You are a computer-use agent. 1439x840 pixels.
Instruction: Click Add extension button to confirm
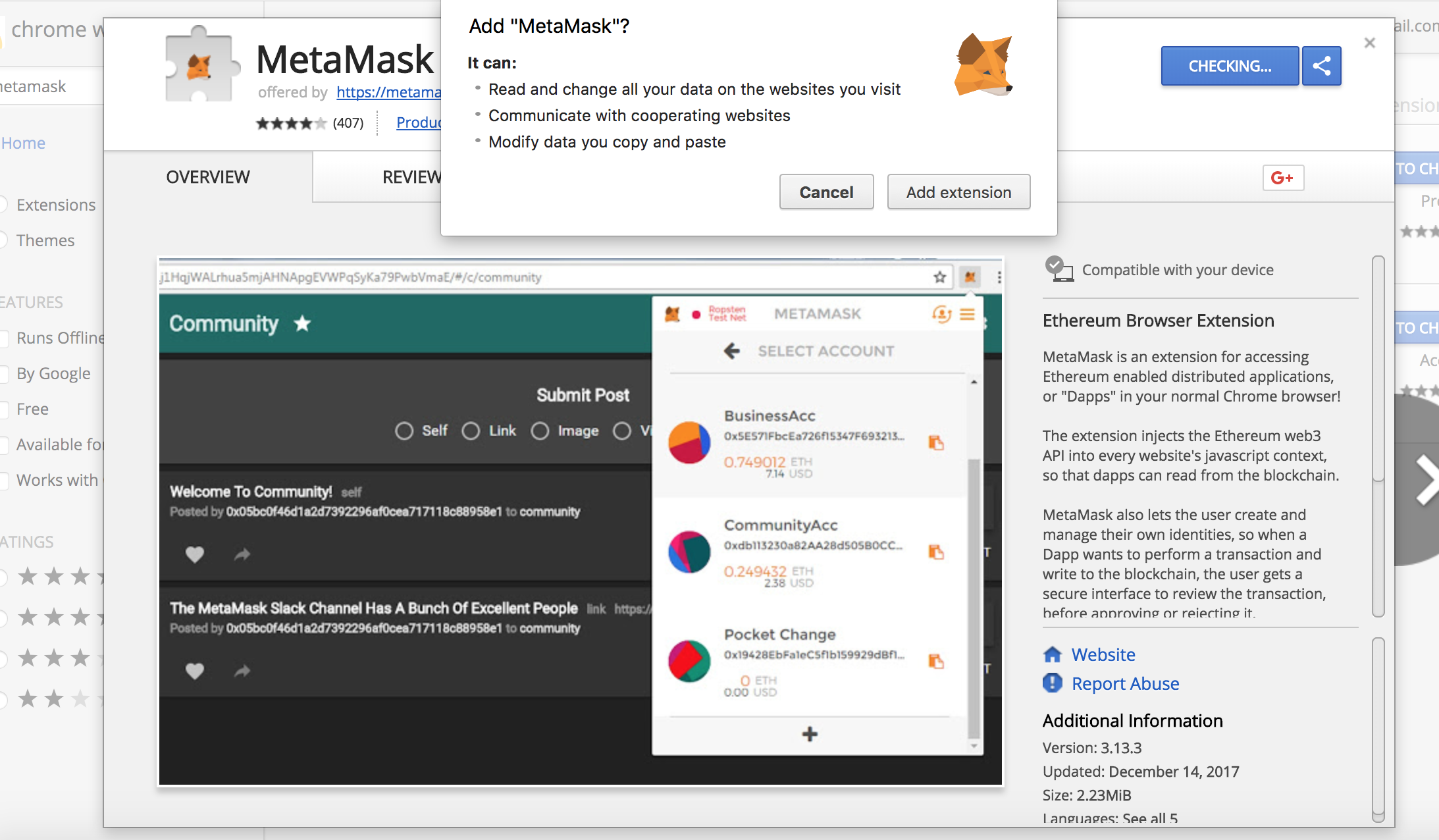coord(958,192)
